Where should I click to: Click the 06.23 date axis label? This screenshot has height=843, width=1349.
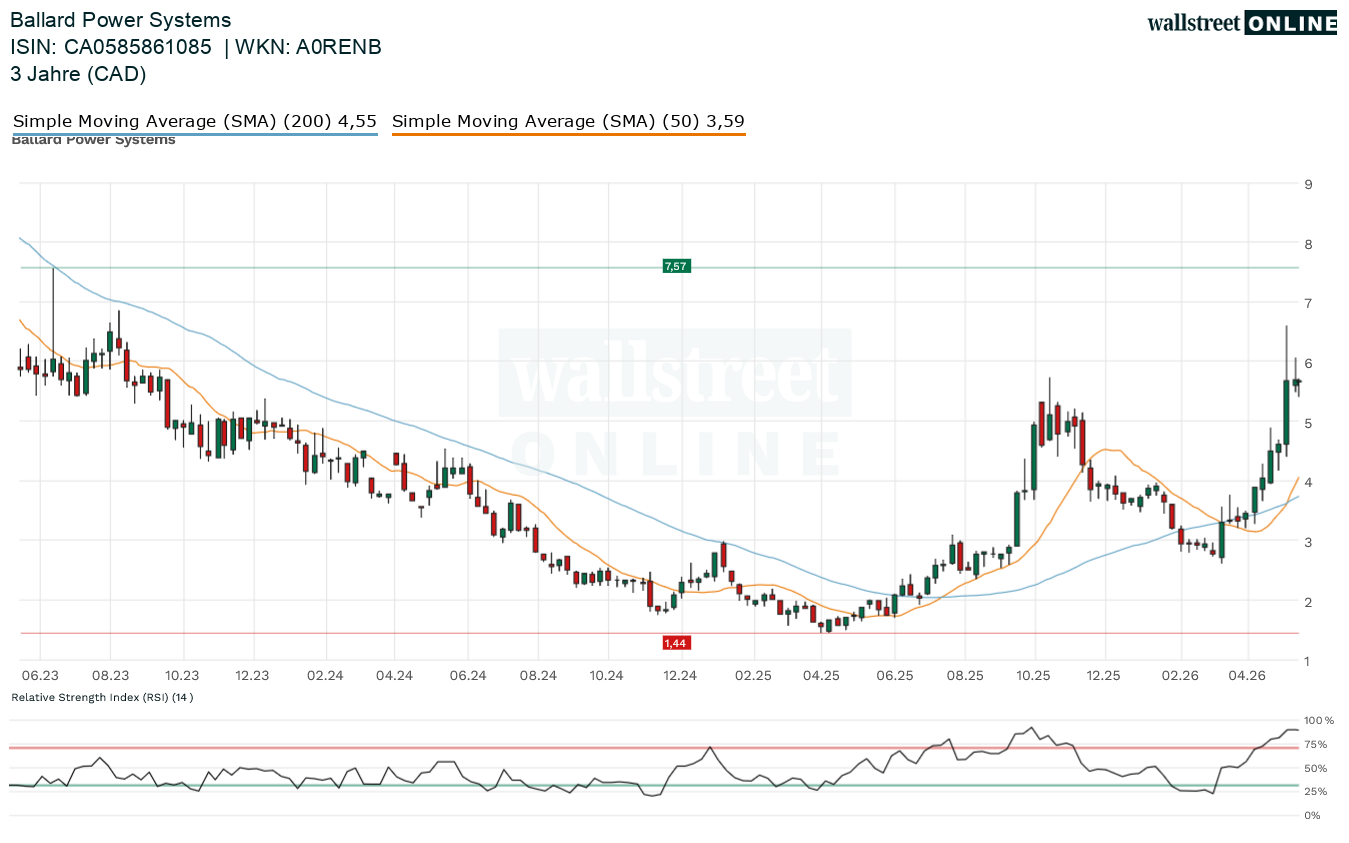(41, 676)
